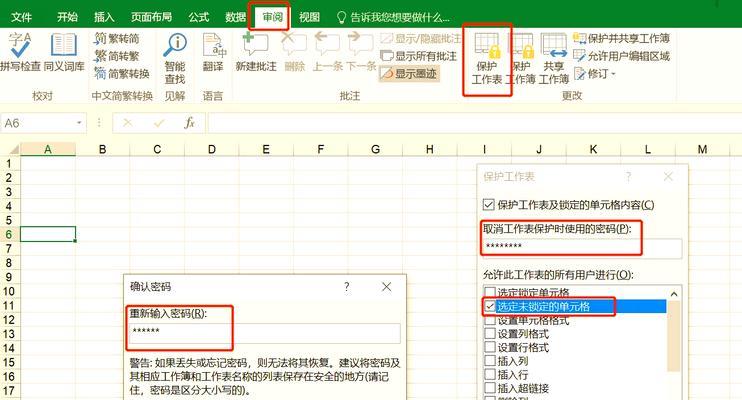Open the Translate (翻译) tool
Viewport: 742px width, 400px height.
[x=212, y=52]
